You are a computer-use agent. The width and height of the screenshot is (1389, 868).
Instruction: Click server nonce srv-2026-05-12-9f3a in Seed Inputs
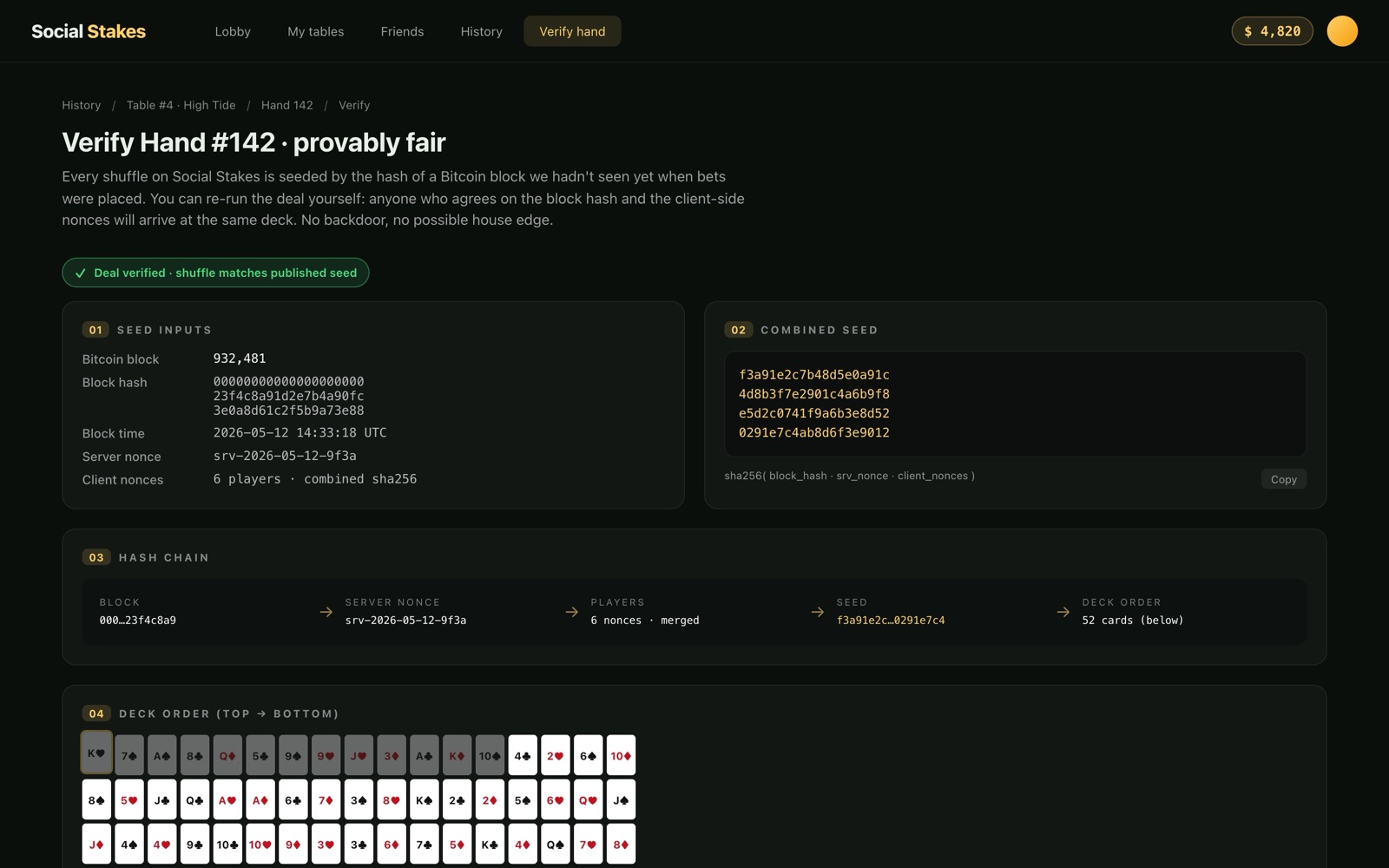(x=285, y=456)
